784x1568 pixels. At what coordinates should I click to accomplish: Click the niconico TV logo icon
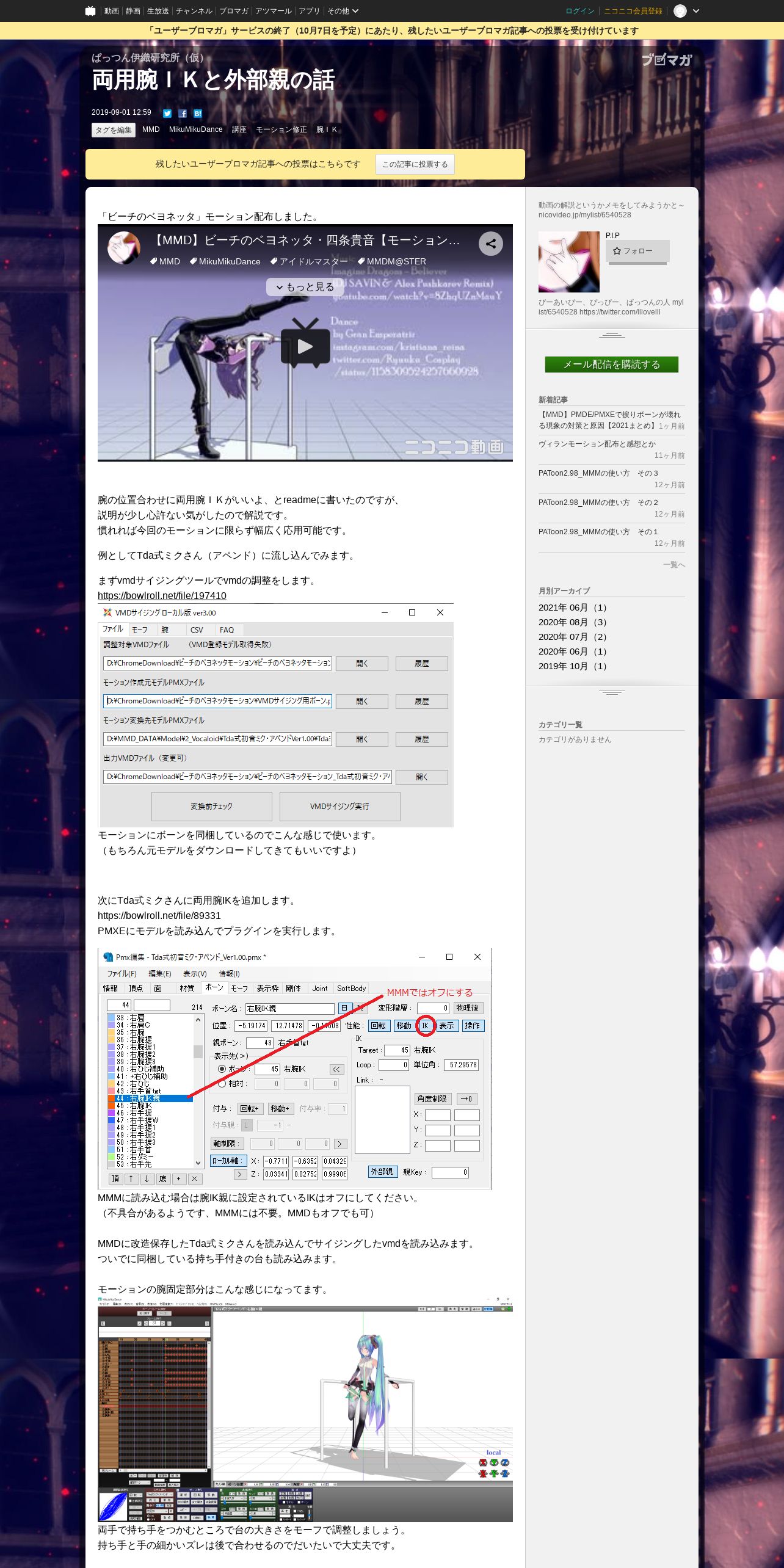pyautogui.click(x=90, y=11)
